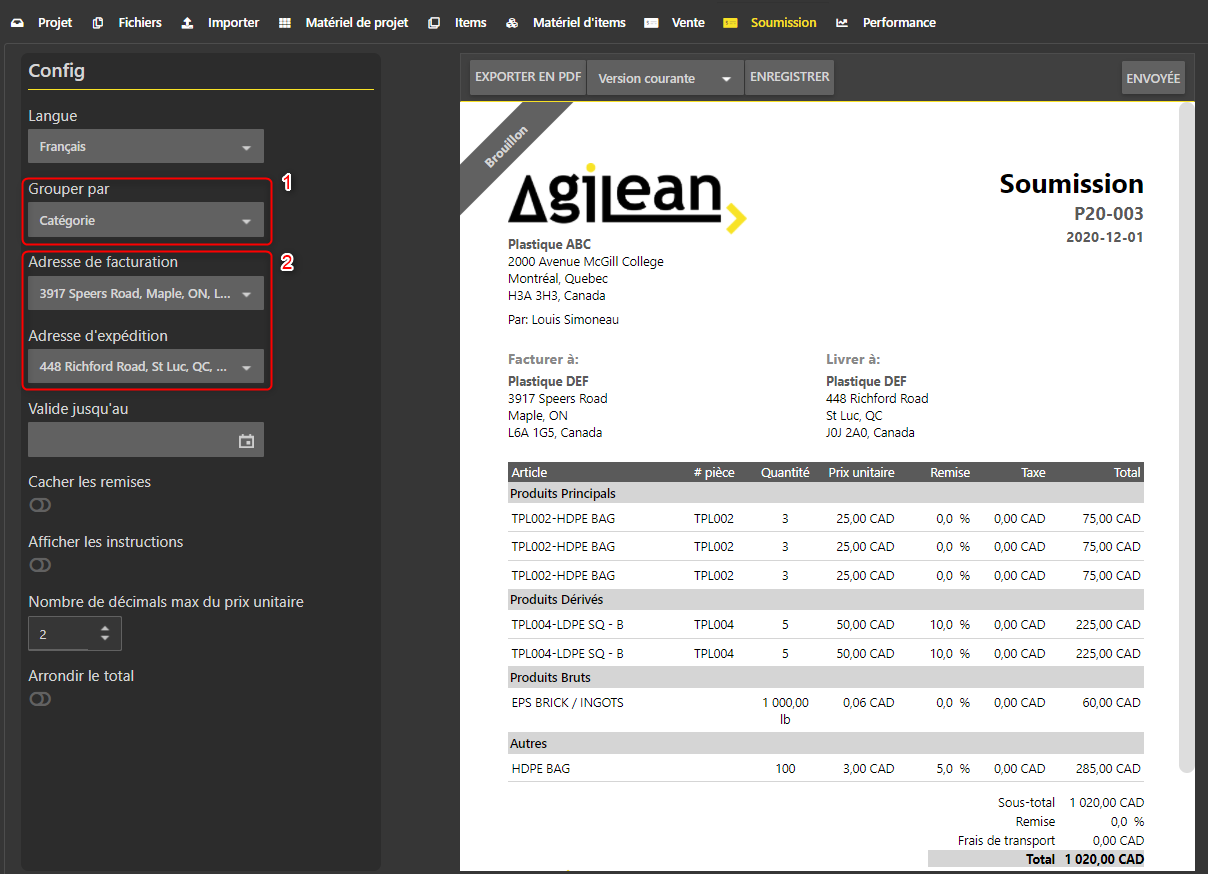Click the quote number P20-003
1208x874 pixels.
1108,213
